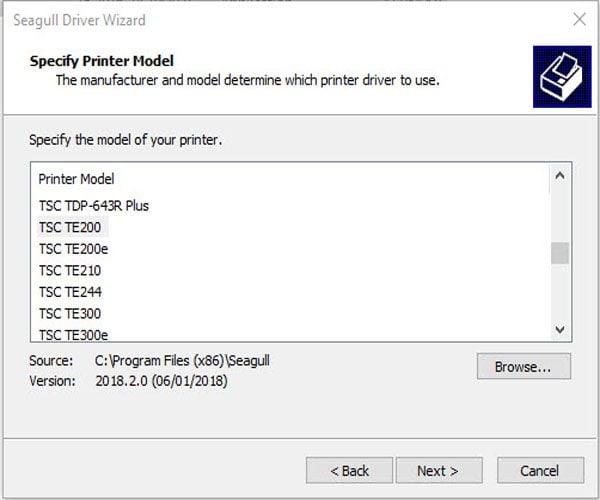Proceed with the Next > button
600x500 pixels.
pos(438,470)
